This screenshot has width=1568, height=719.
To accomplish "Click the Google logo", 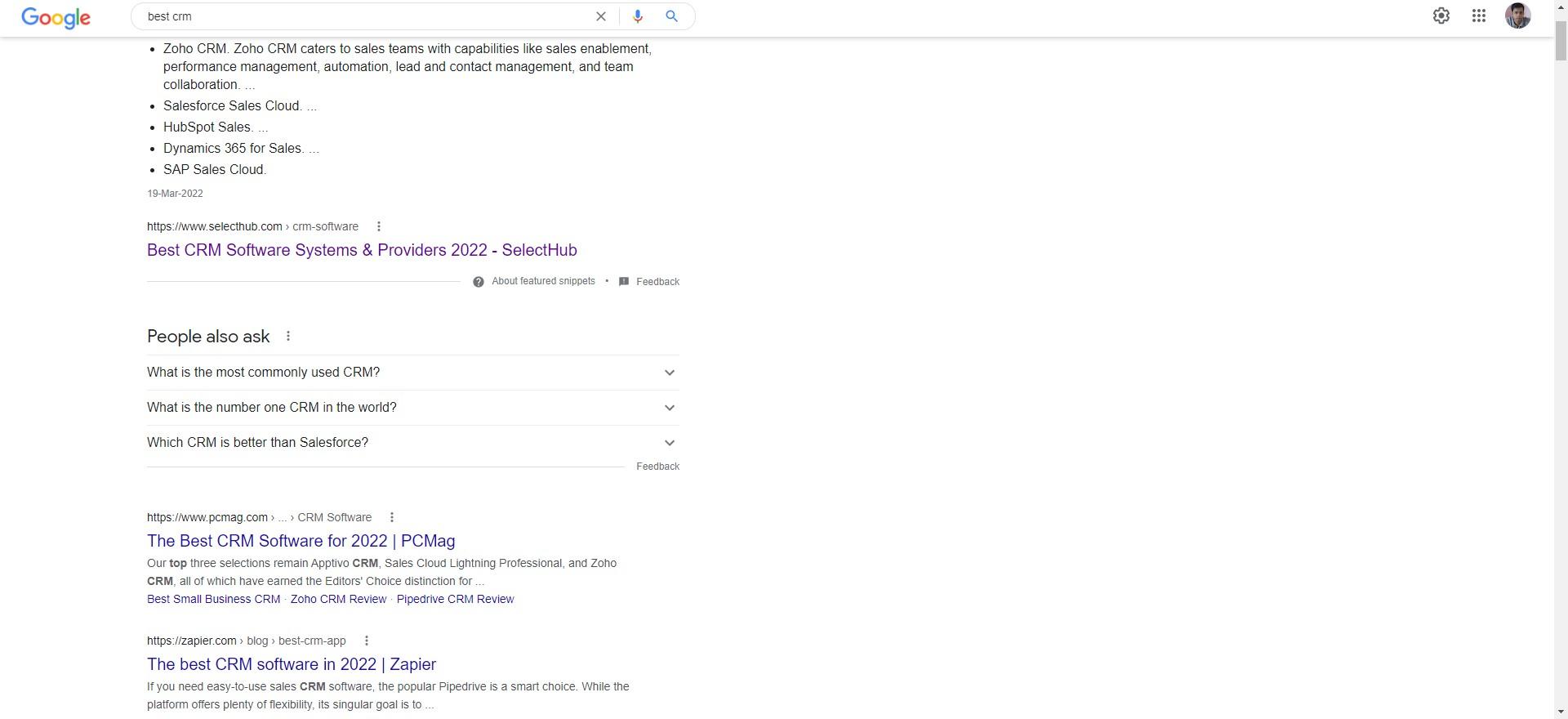I will [56, 18].
